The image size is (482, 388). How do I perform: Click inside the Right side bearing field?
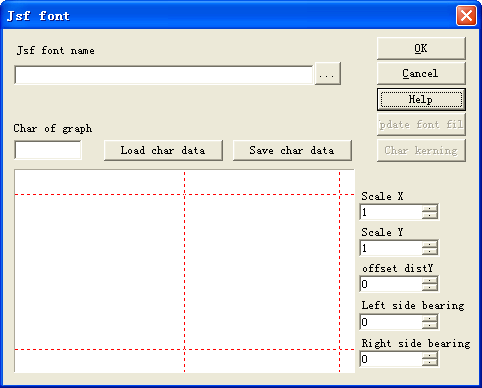391,359
